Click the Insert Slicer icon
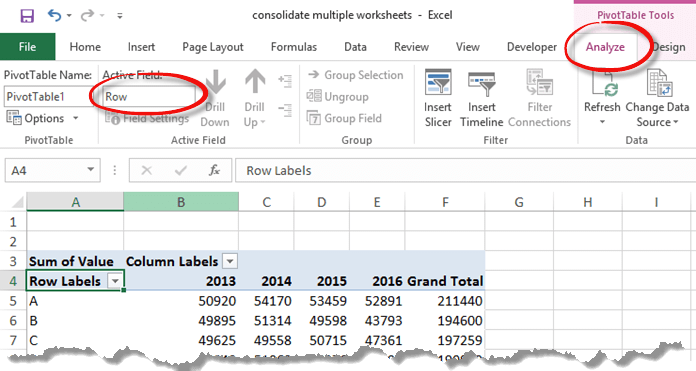Image resolution: width=696 pixels, height=371 pixels. [438, 82]
